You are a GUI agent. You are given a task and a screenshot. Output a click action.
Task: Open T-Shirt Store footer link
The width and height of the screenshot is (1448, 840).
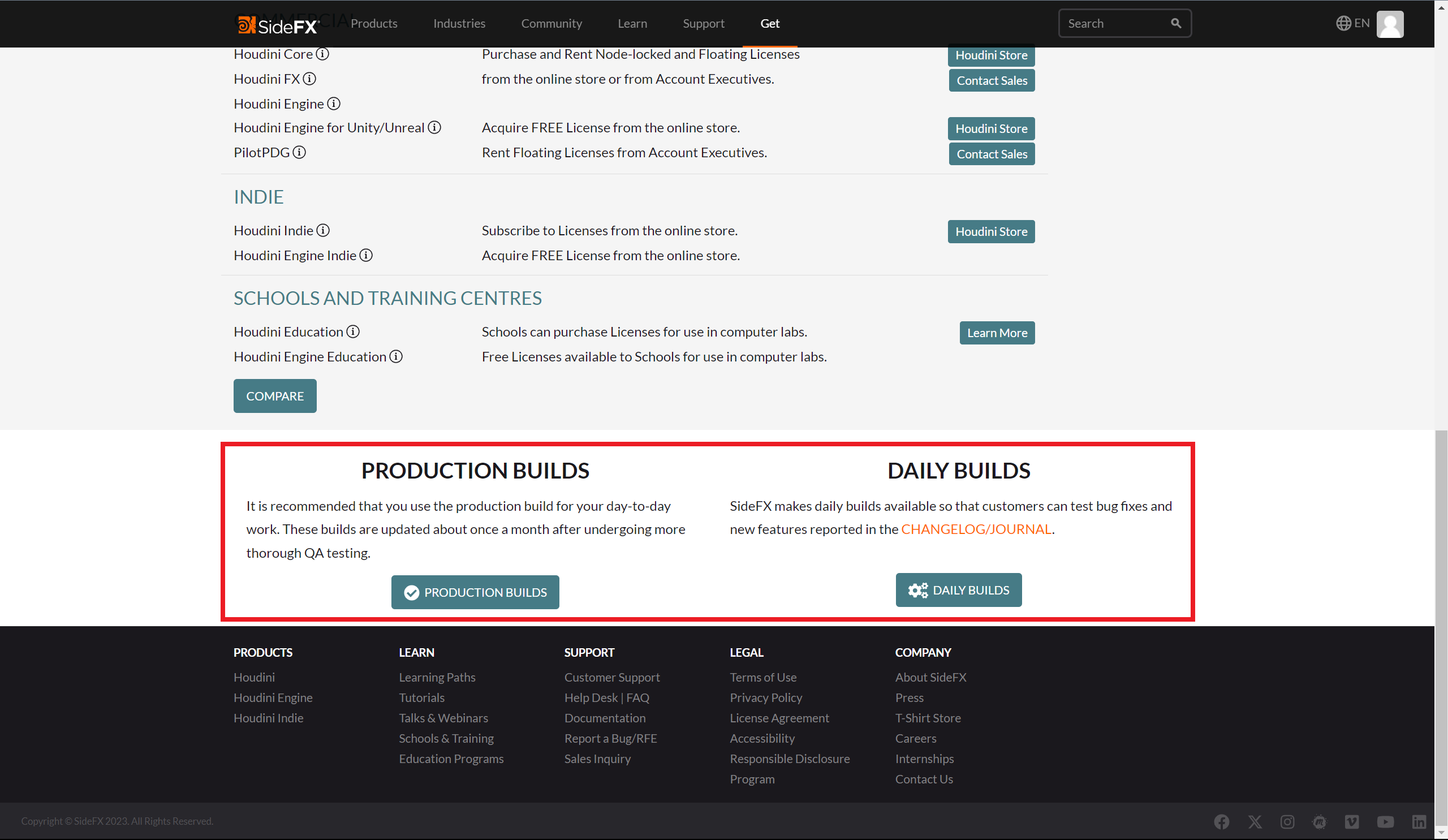click(x=928, y=718)
